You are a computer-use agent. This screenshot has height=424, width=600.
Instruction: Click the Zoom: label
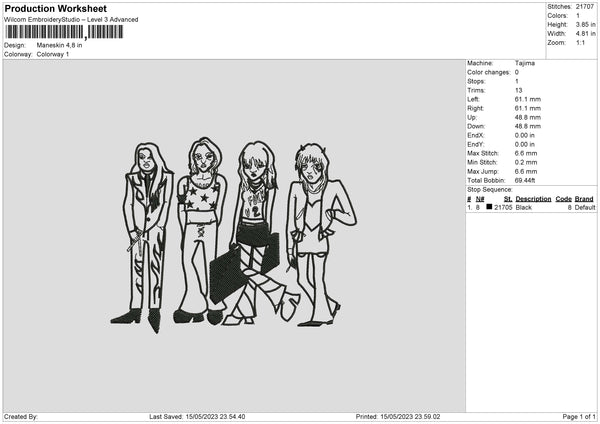557,42
